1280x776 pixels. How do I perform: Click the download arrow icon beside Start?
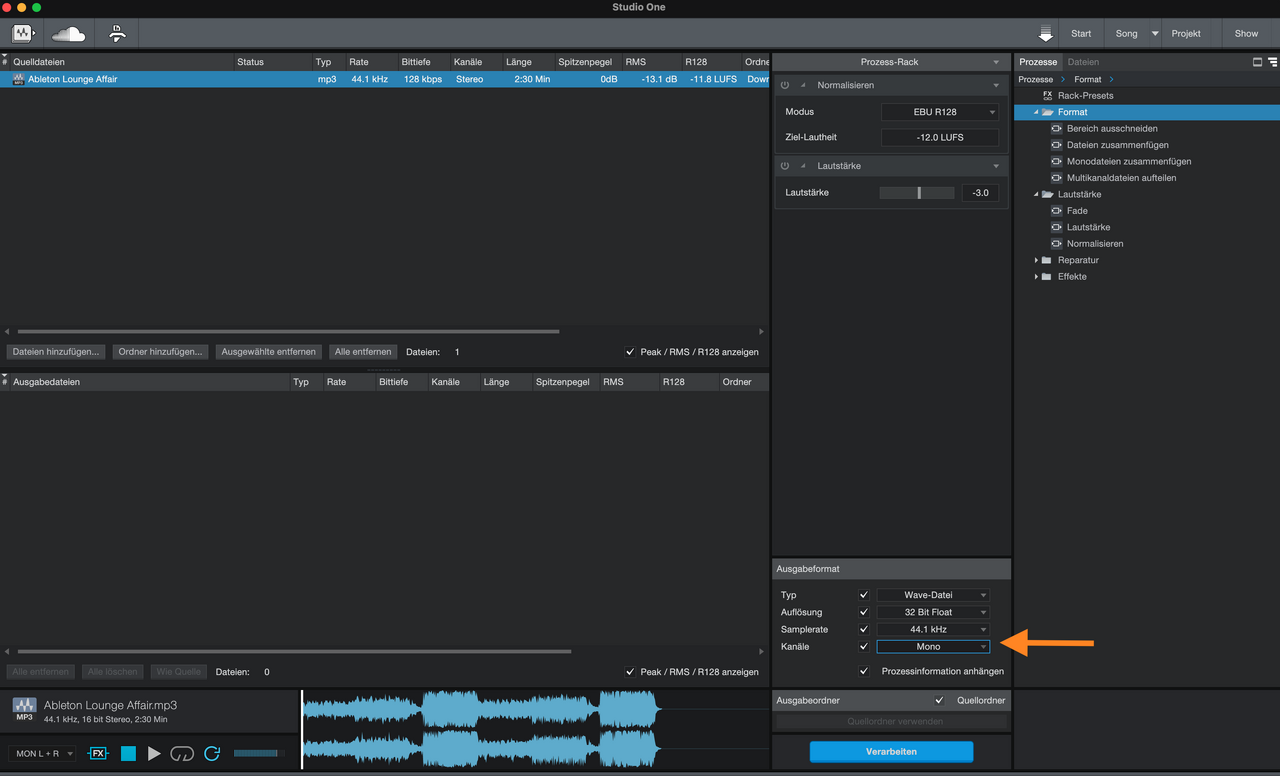1046,34
